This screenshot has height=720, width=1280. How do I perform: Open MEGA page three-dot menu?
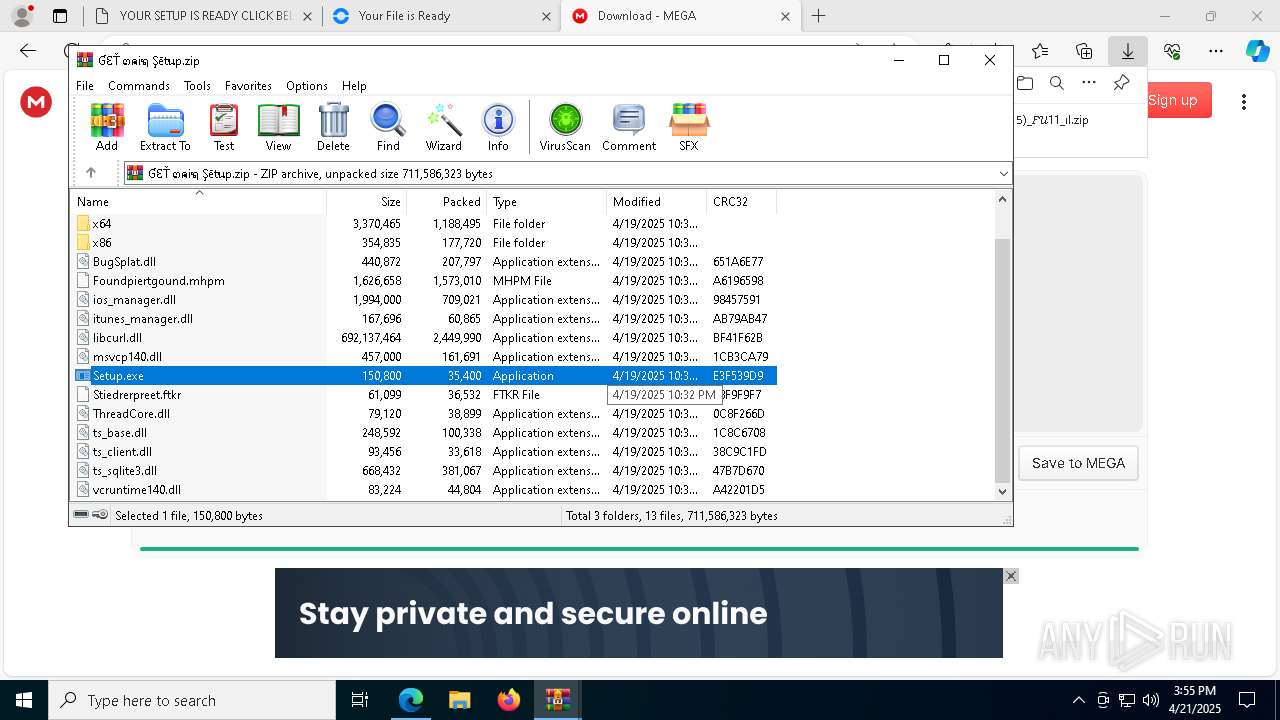coord(1244,101)
